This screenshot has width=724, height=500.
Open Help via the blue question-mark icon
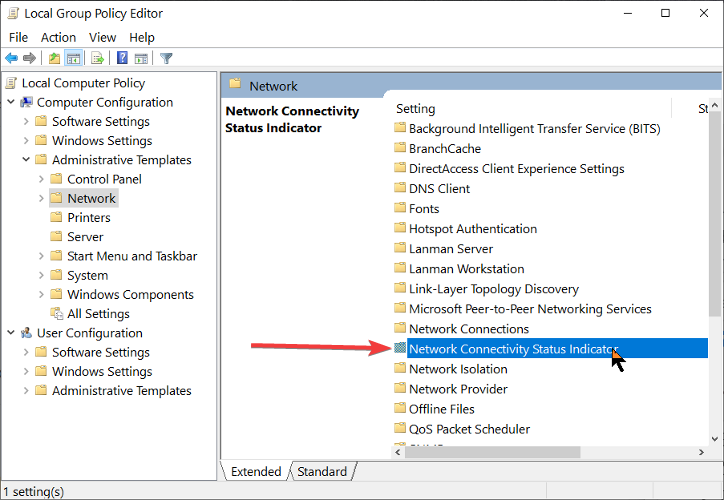pos(122,58)
